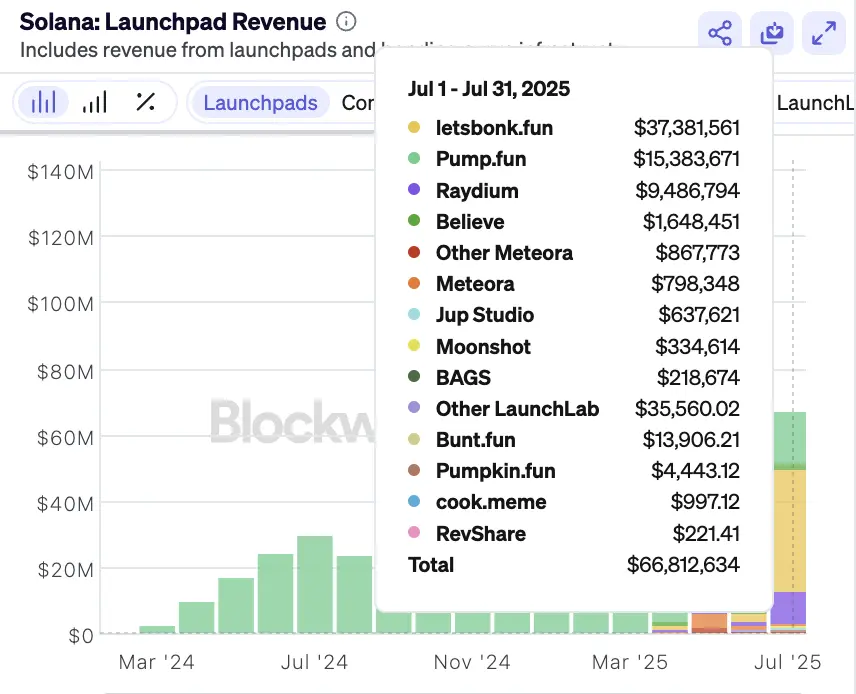Select the stacked bar chart view icon
The width and height of the screenshot is (856, 694).
tap(43, 102)
